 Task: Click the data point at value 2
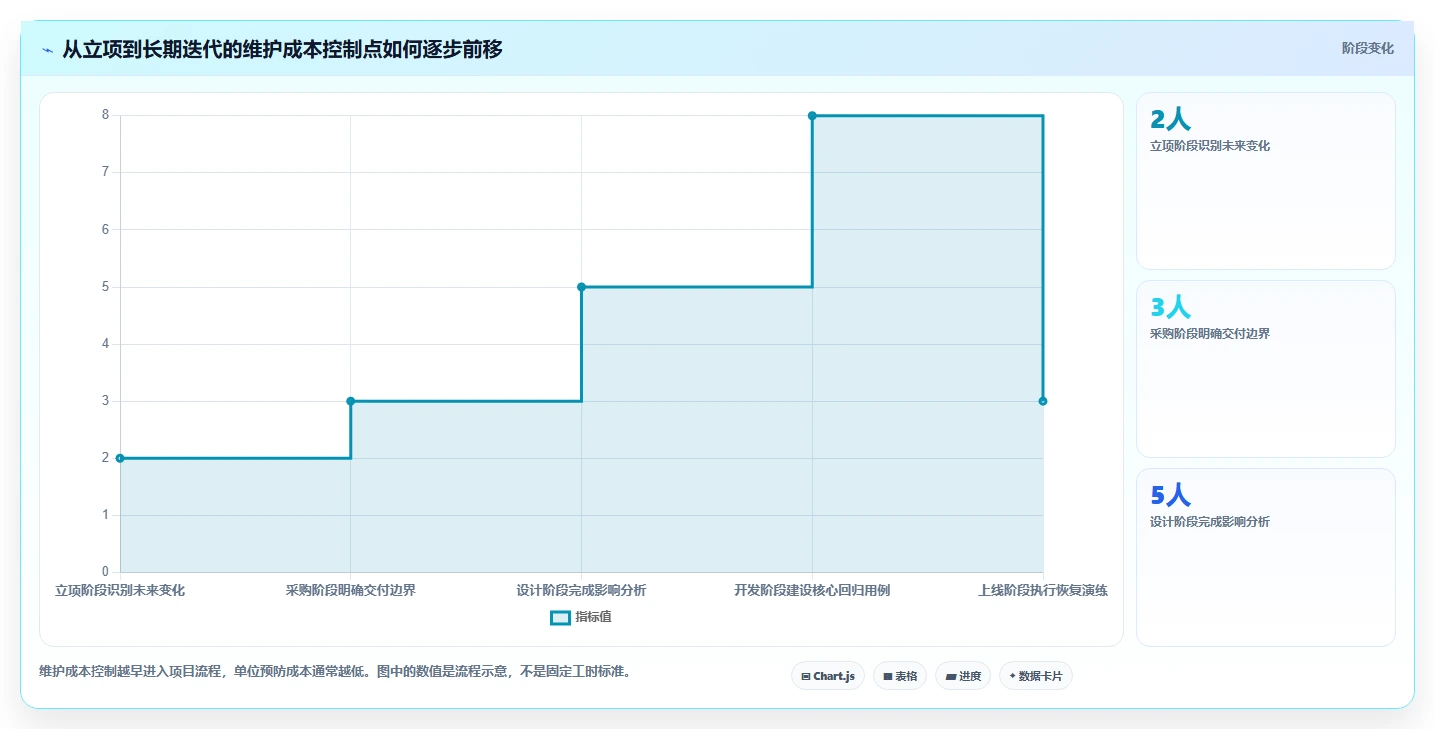point(120,458)
